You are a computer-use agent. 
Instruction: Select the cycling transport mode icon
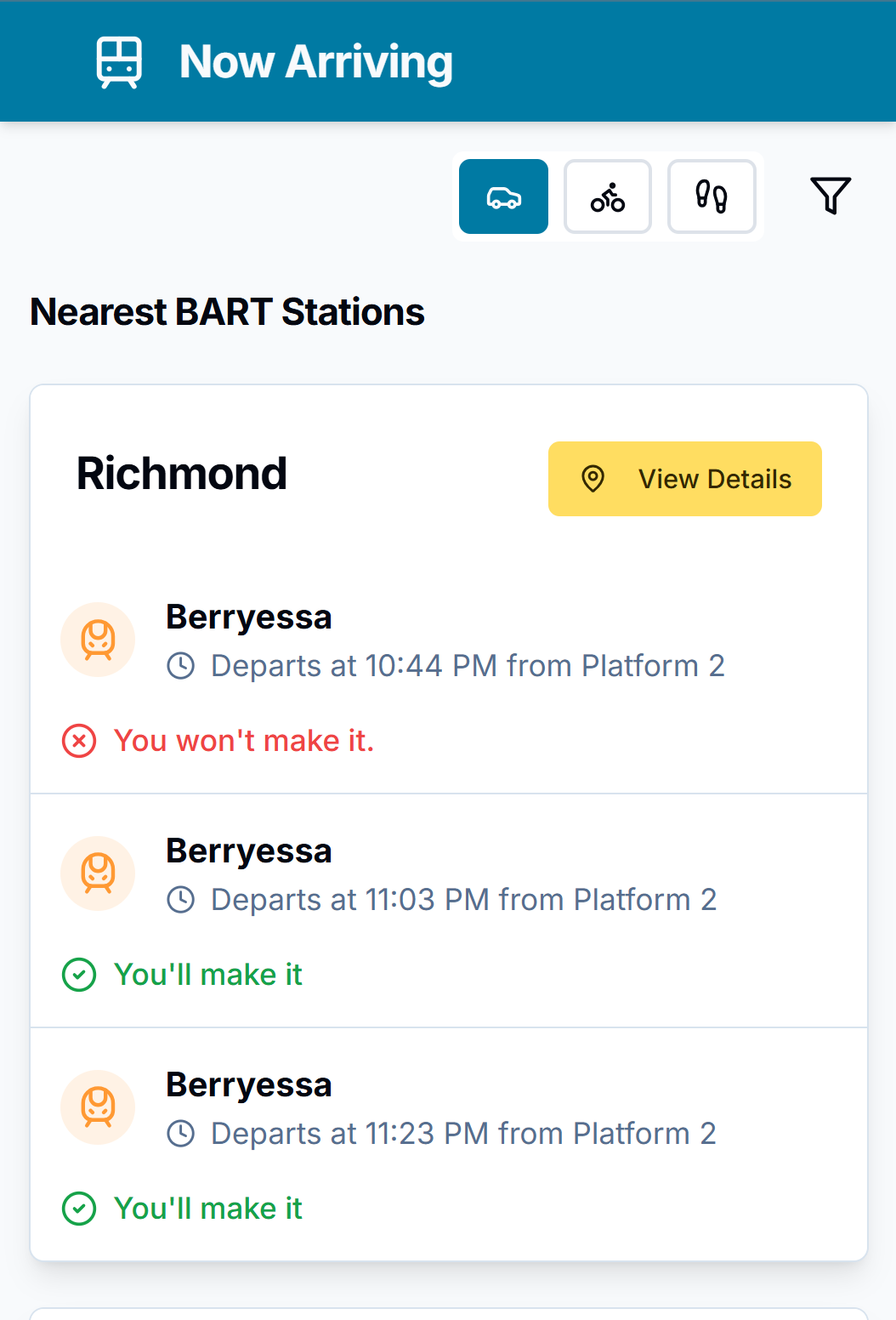(x=607, y=196)
